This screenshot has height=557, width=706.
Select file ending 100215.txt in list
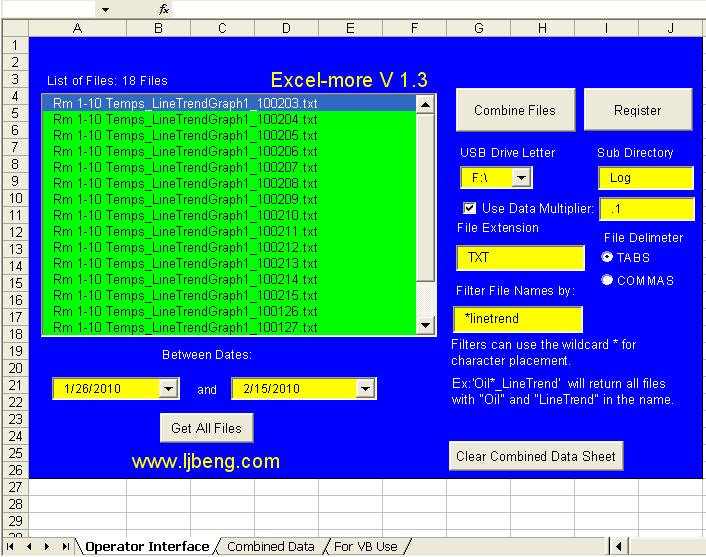click(229, 295)
